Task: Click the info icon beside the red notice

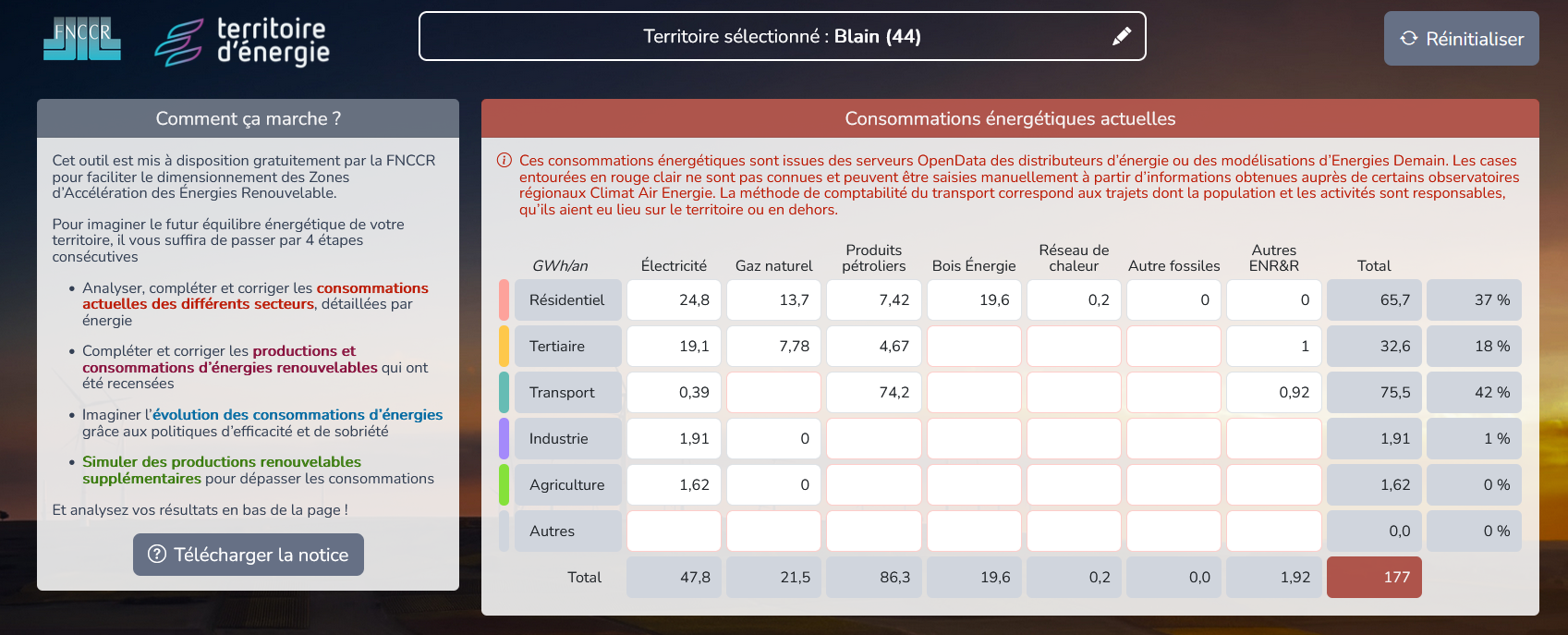Action: pos(504,161)
